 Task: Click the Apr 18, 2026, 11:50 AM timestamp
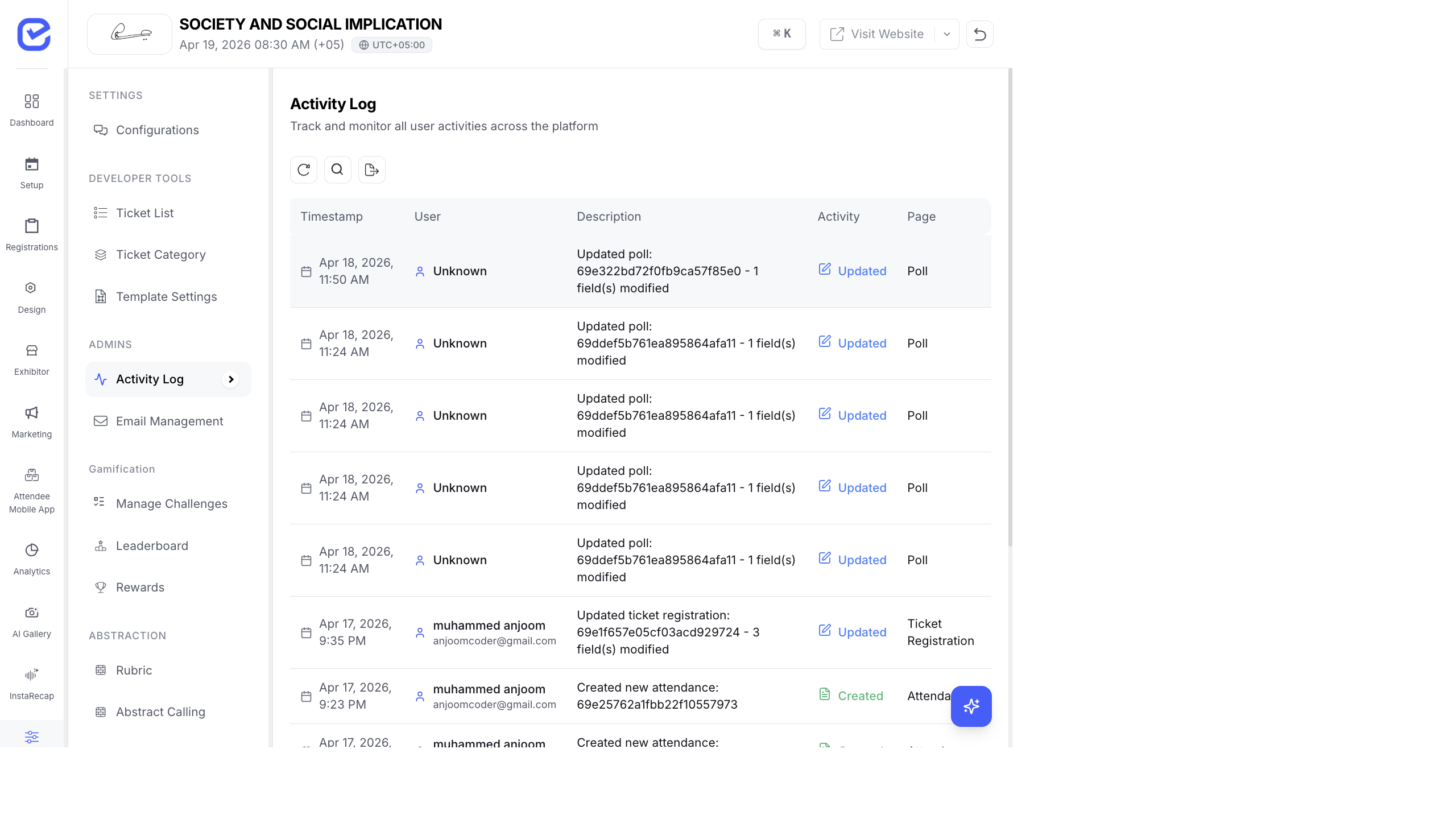click(356, 271)
